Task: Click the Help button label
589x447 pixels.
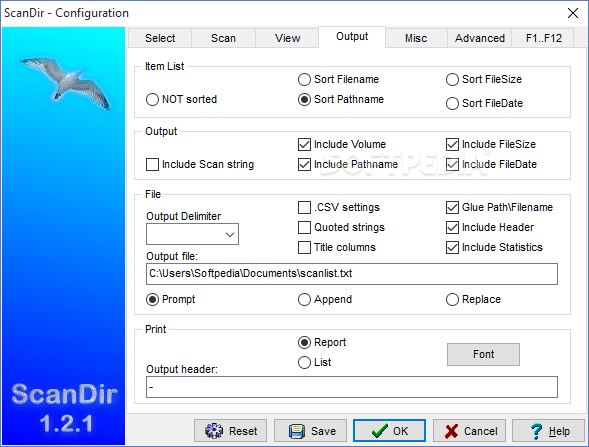Action: pos(559,432)
